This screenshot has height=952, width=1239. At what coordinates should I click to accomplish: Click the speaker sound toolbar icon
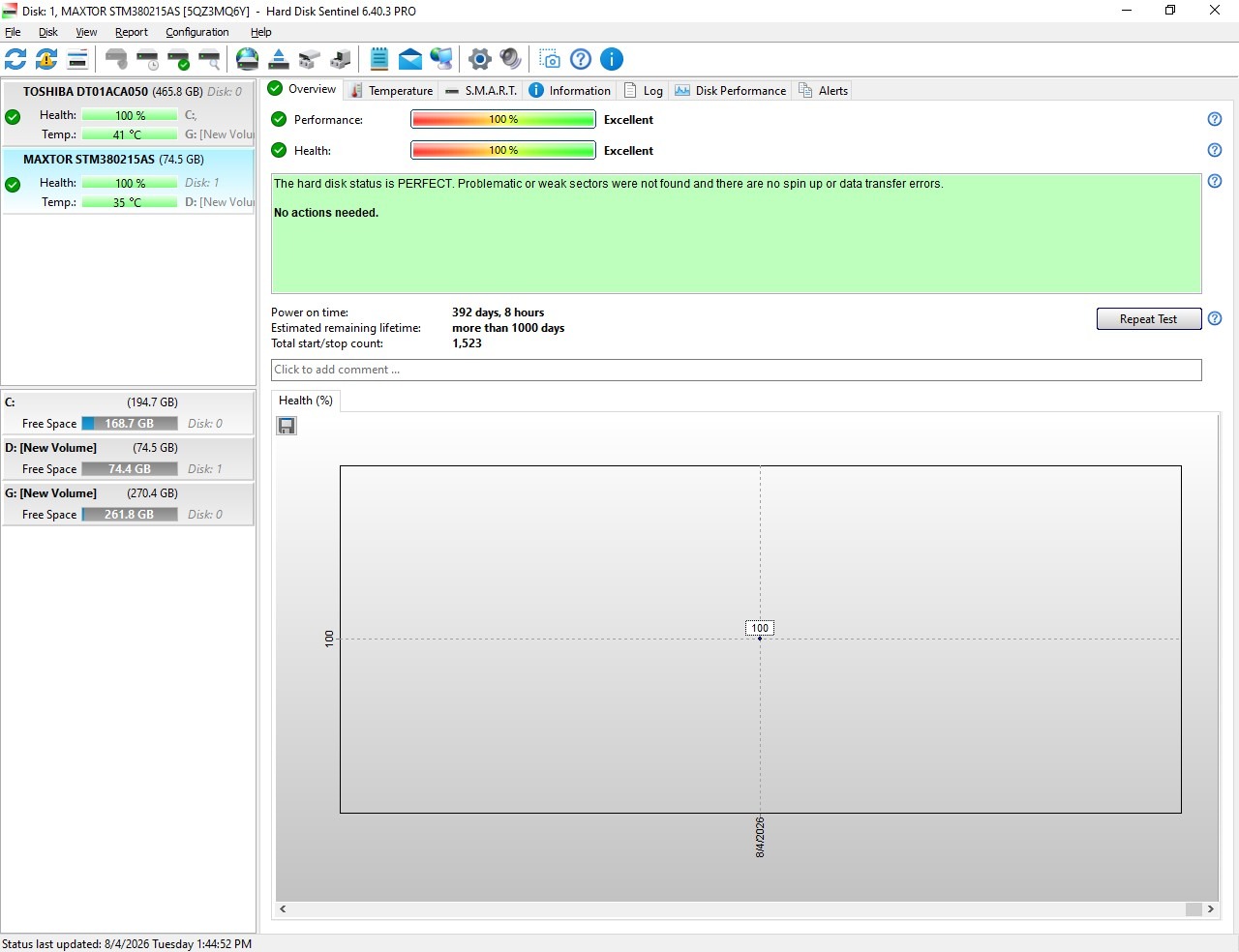pyautogui.click(x=511, y=59)
